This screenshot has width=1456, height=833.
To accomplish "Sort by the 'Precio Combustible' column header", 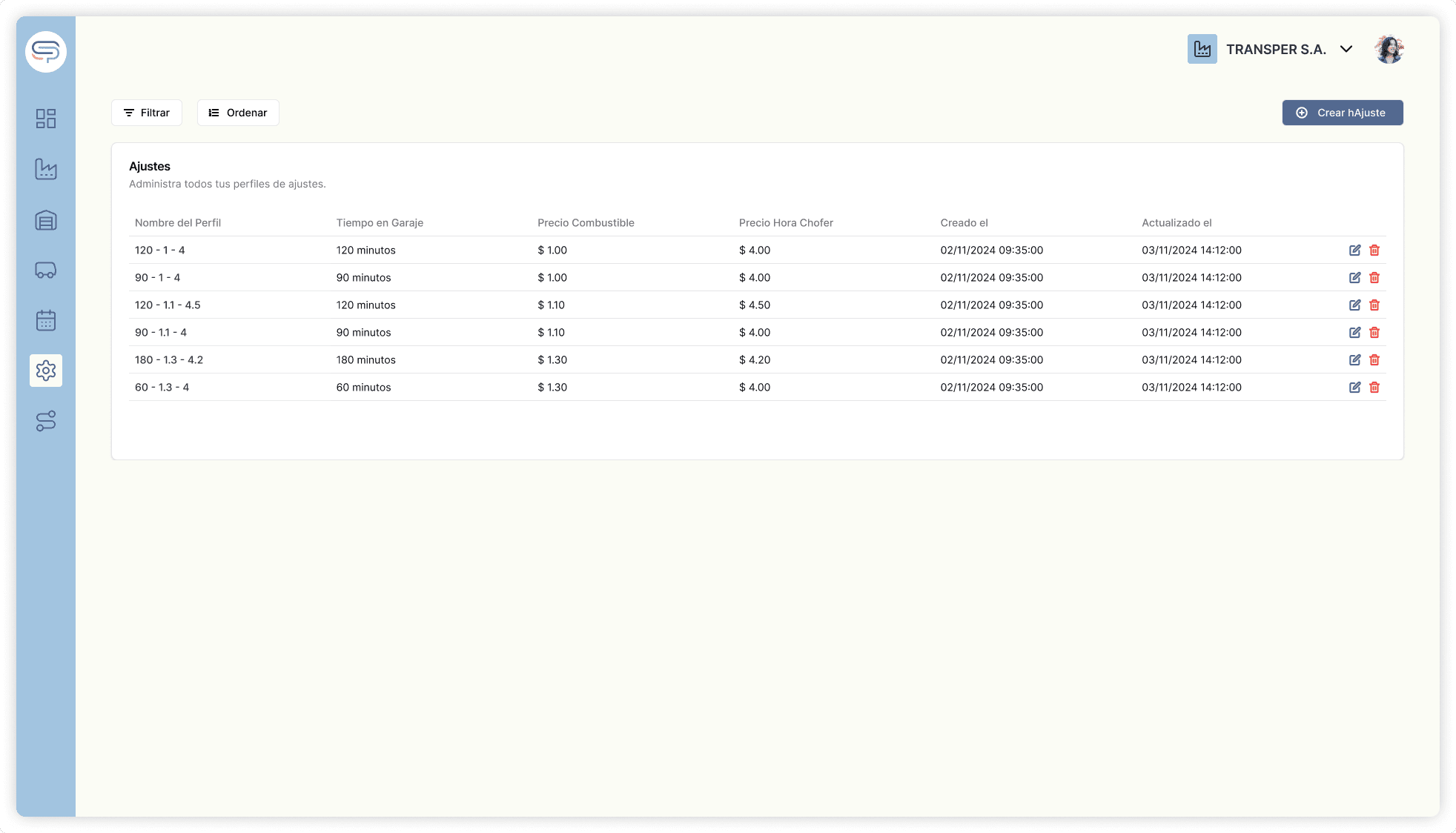I will (x=586, y=222).
